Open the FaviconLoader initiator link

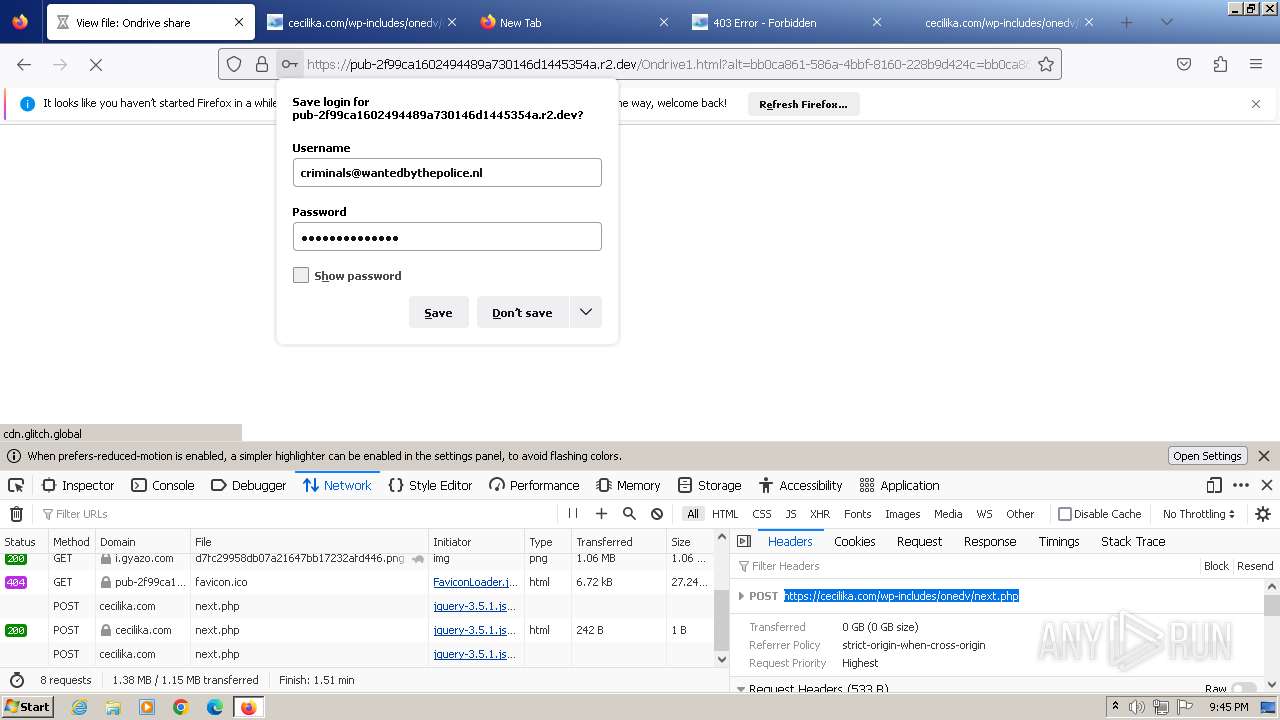(475, 582)
